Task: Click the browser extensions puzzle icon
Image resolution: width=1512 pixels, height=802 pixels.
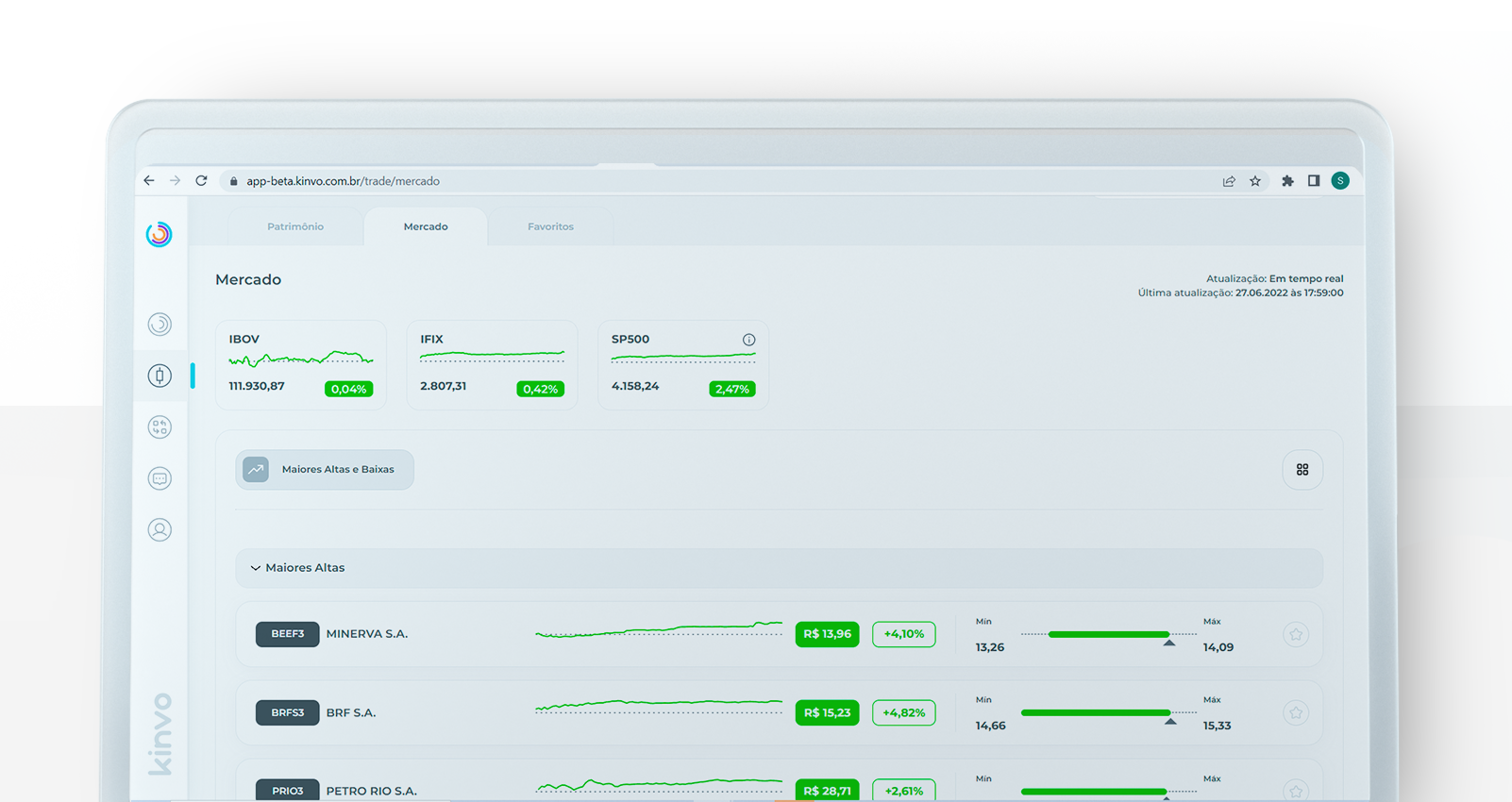Action: pyautogui.click(x=1286, y=181)
